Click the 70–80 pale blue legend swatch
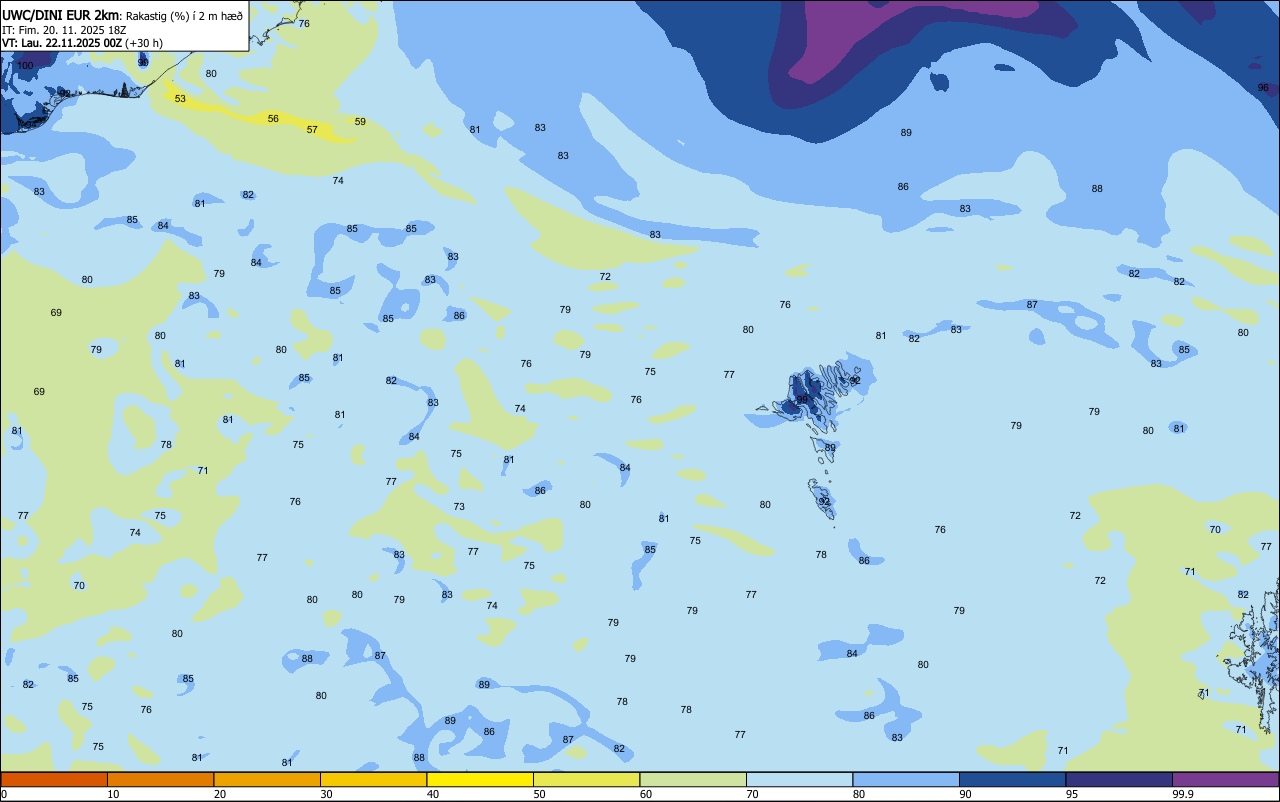The width and height of the screenshot is (1280, 802). [x=799, y=779]
